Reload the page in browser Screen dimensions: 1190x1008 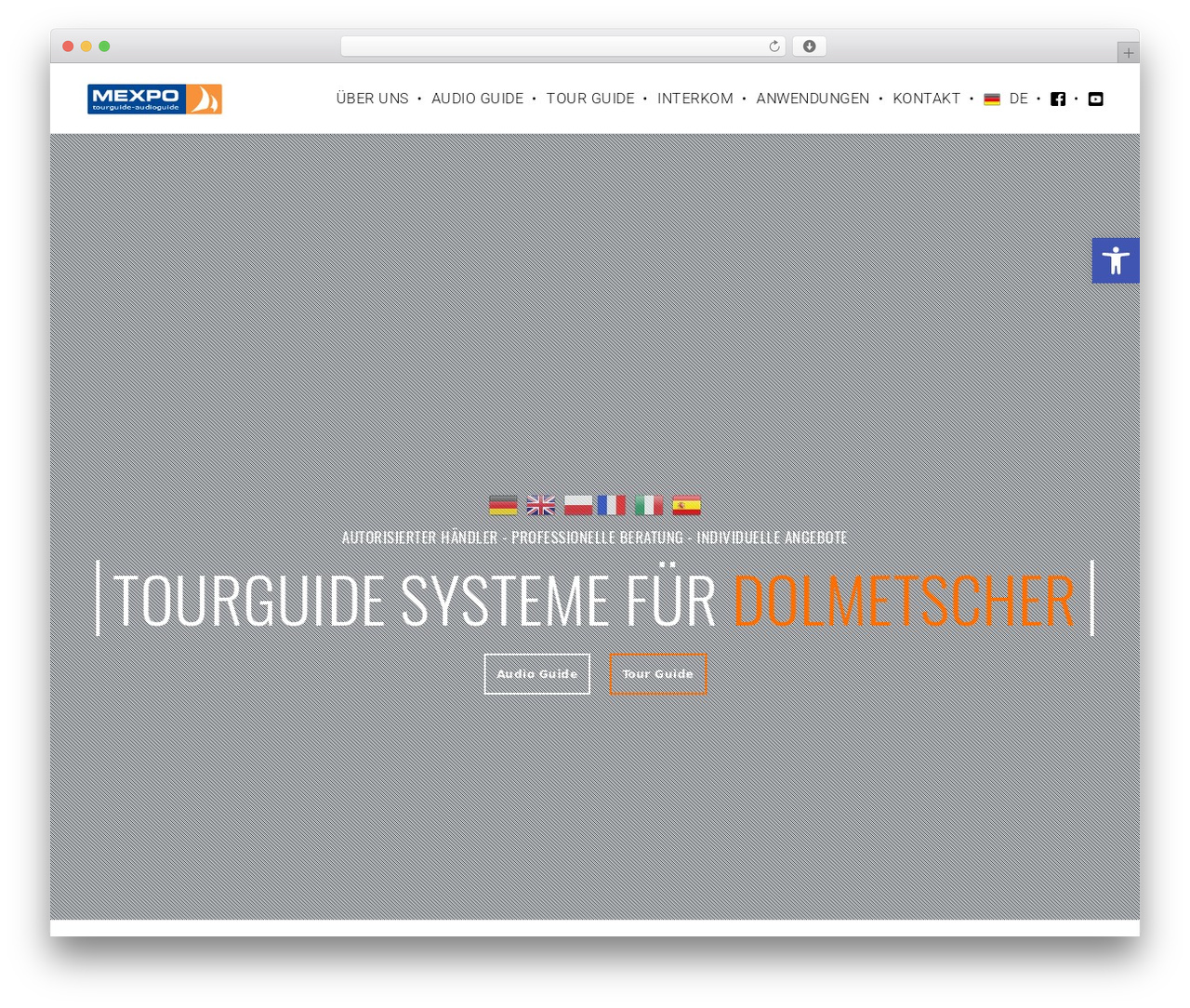pyautogui.click(x=773, y=46)
